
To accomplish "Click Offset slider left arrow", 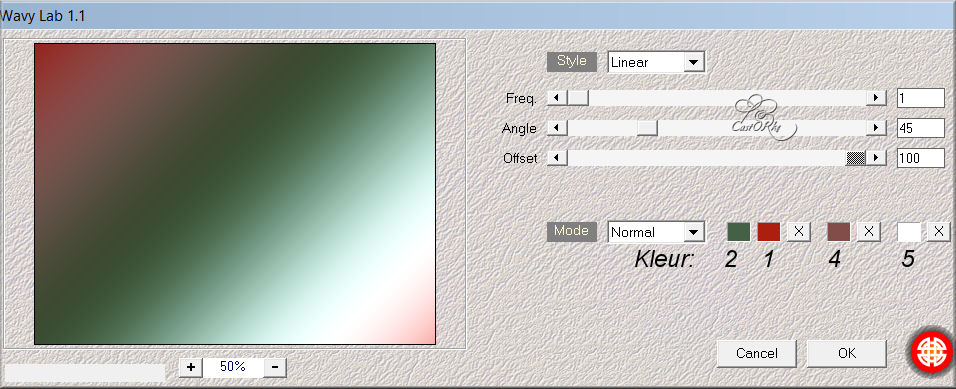I will click(x=557, y=158).
